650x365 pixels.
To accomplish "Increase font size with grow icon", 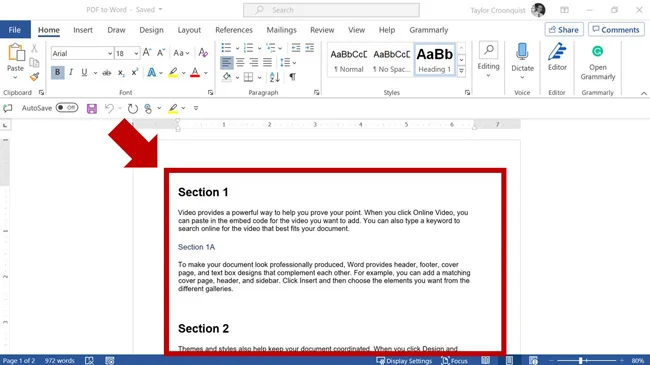I will pyautogui.click(x=147, y=53).
